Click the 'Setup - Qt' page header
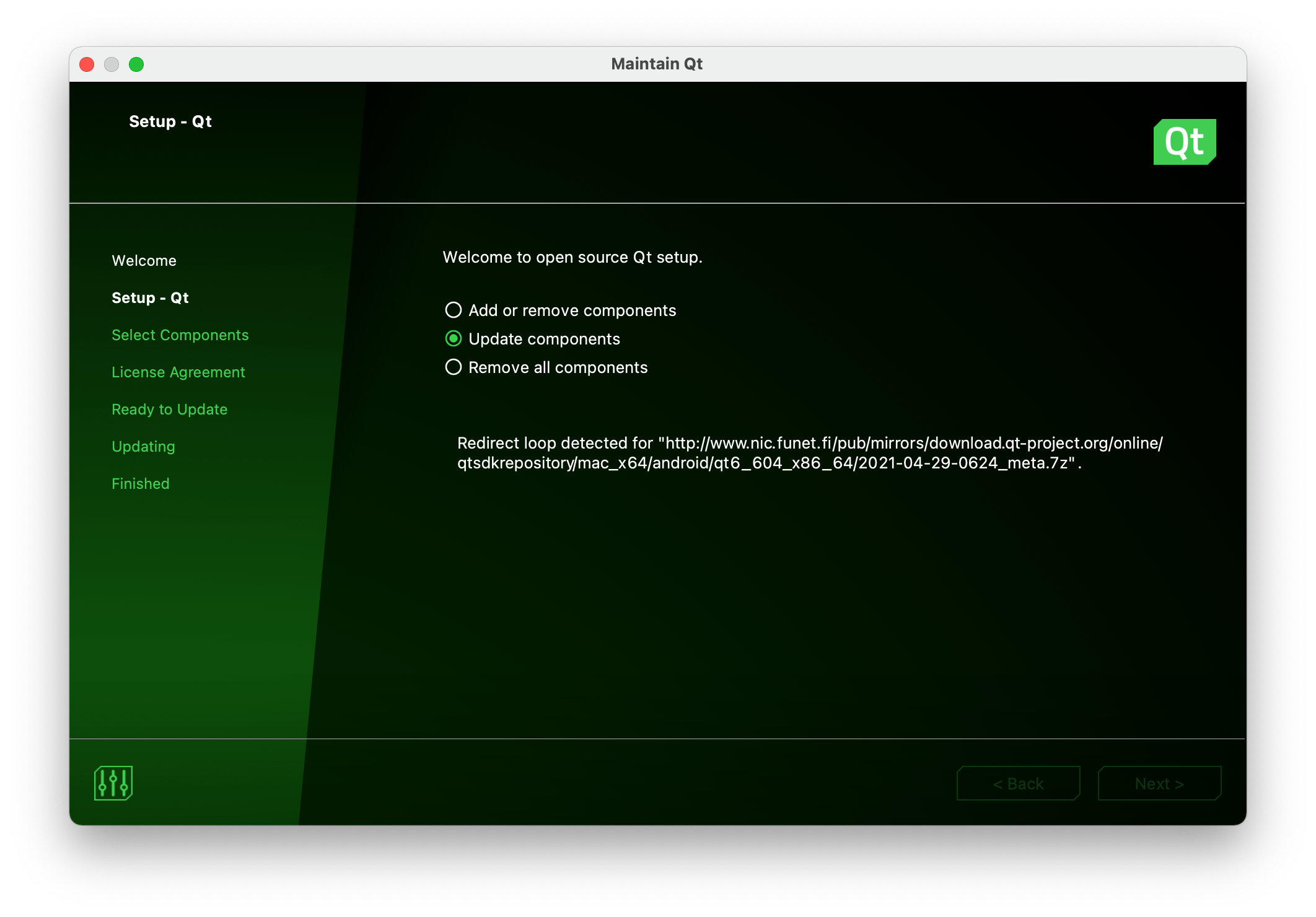The image size is (1316, 917). [x=170, y=121]
